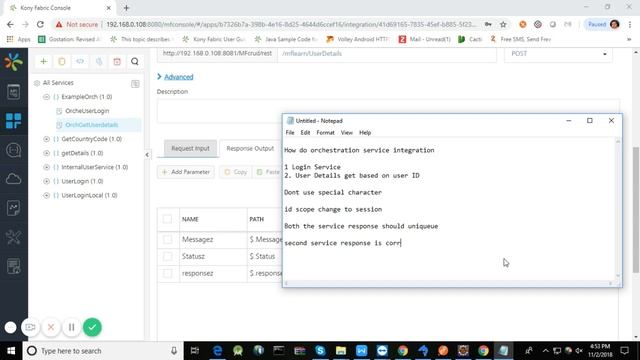The height and width of the screenshot is (360, 640).
Task: Open Notepad File menu
Action: (x=290, y=133)
